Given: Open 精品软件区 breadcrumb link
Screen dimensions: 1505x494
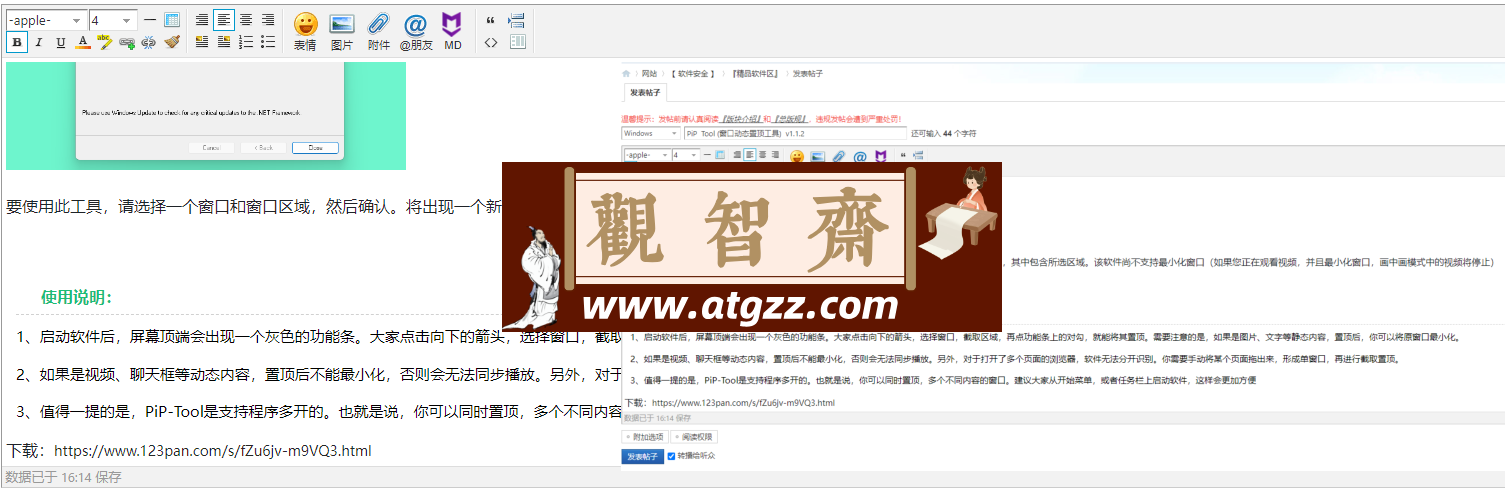Looking at the screenshot, I should pyautogui.click(x=755, y=74).
